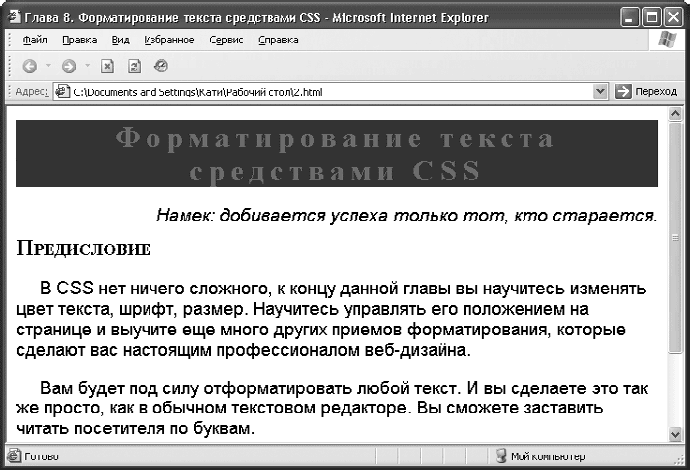Click the Windows flag logo in the menu bar

pos(666,40)
